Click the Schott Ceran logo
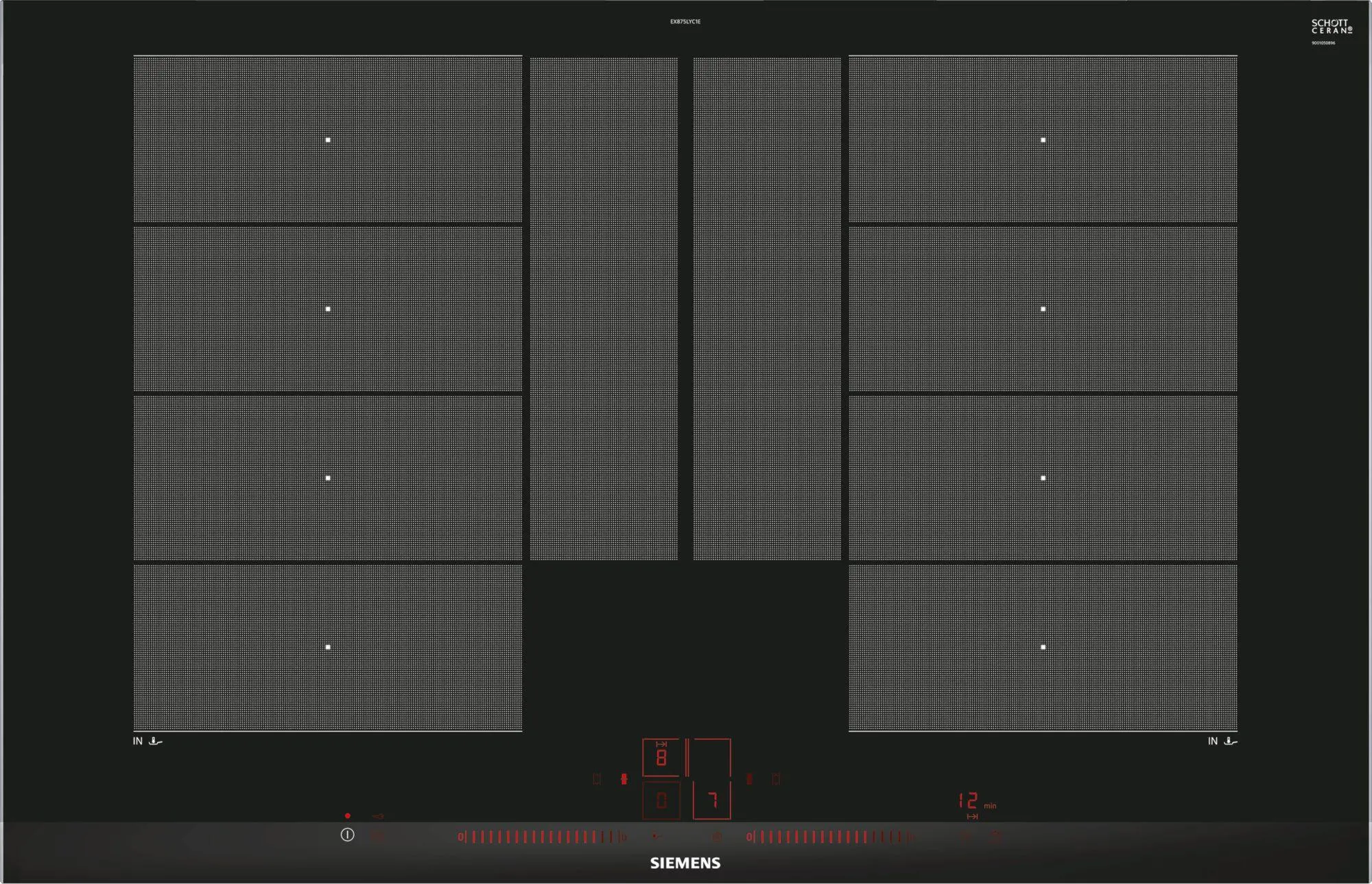Image resolution: width=1372 pixels, height=884 pixels. [1331, 27]
